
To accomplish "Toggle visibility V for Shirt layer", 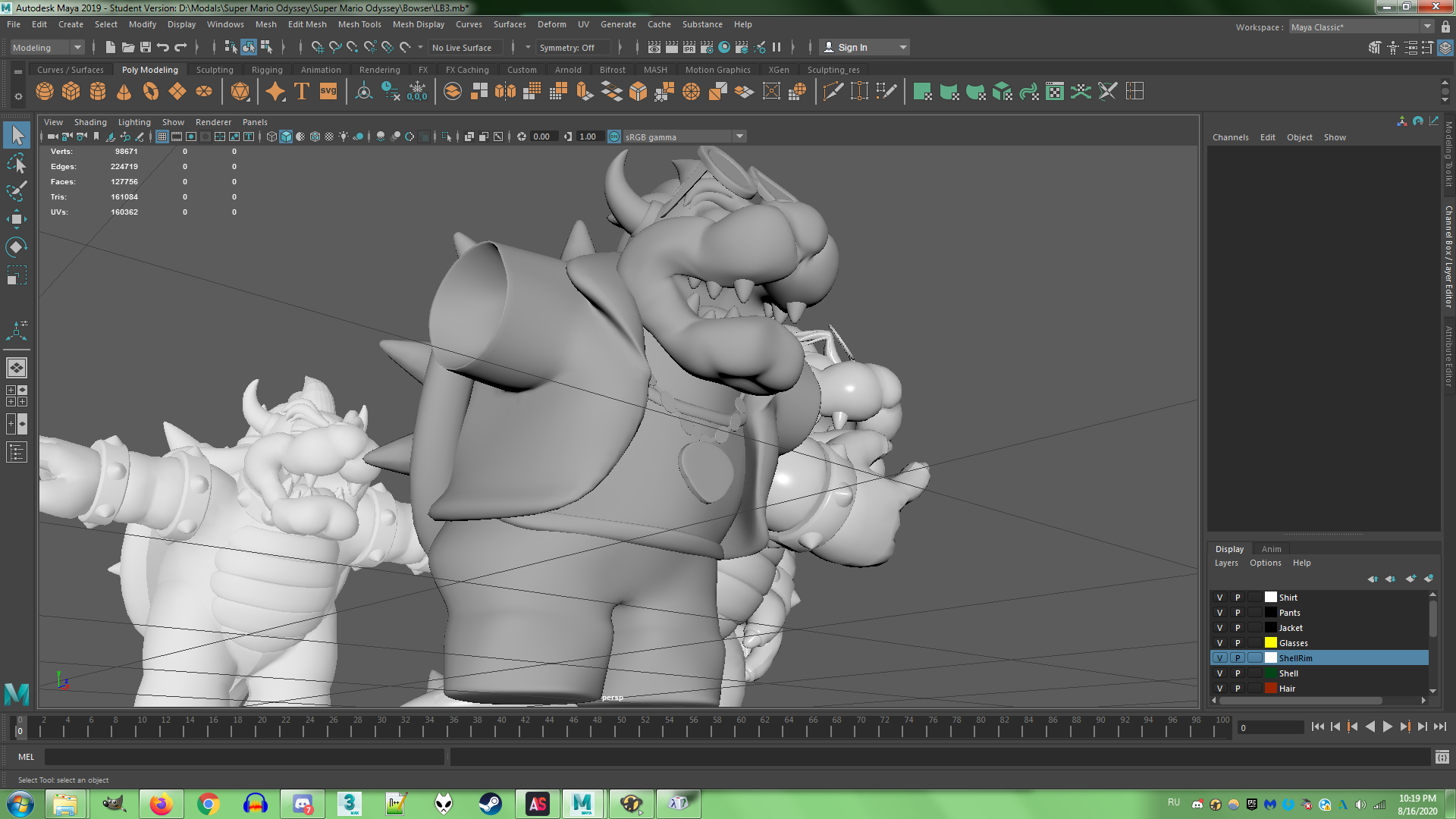I will click(1219, 598).
